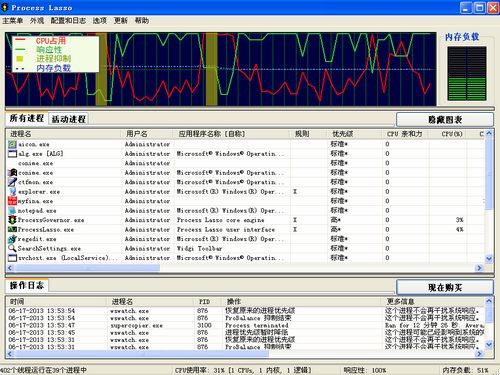Click the 响应性 100% status bar entry
Image resolution: width=500 pixels, height=375 pixels.
point(365,370)
